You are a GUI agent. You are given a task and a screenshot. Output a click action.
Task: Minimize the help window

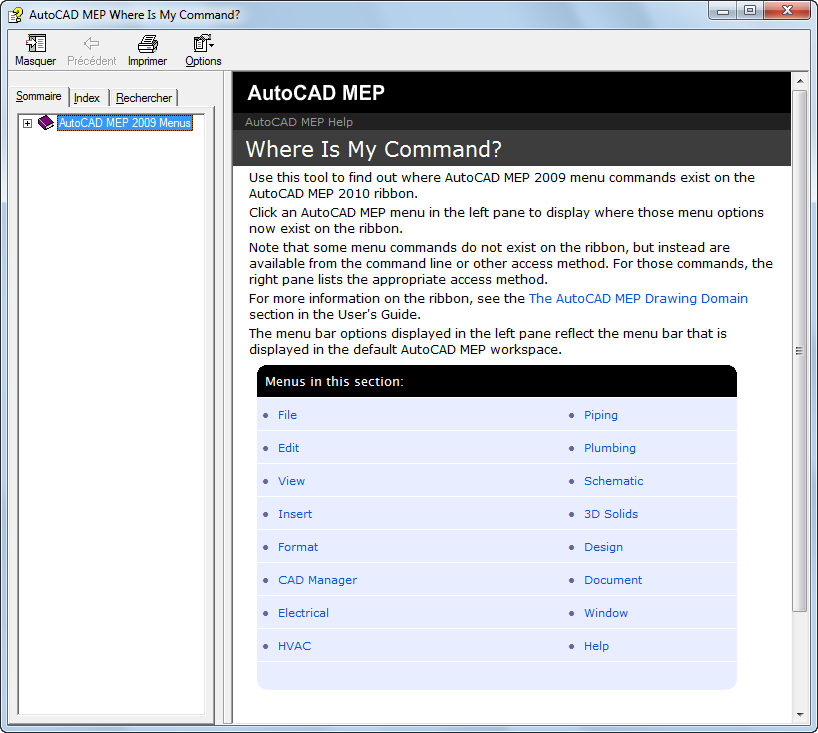point(723,11)
